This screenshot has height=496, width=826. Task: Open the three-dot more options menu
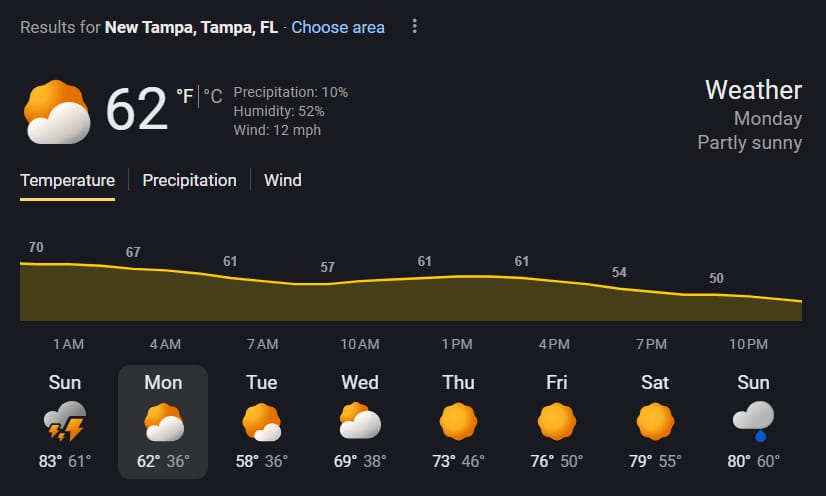pyautogui.click(x=415, y=27)
